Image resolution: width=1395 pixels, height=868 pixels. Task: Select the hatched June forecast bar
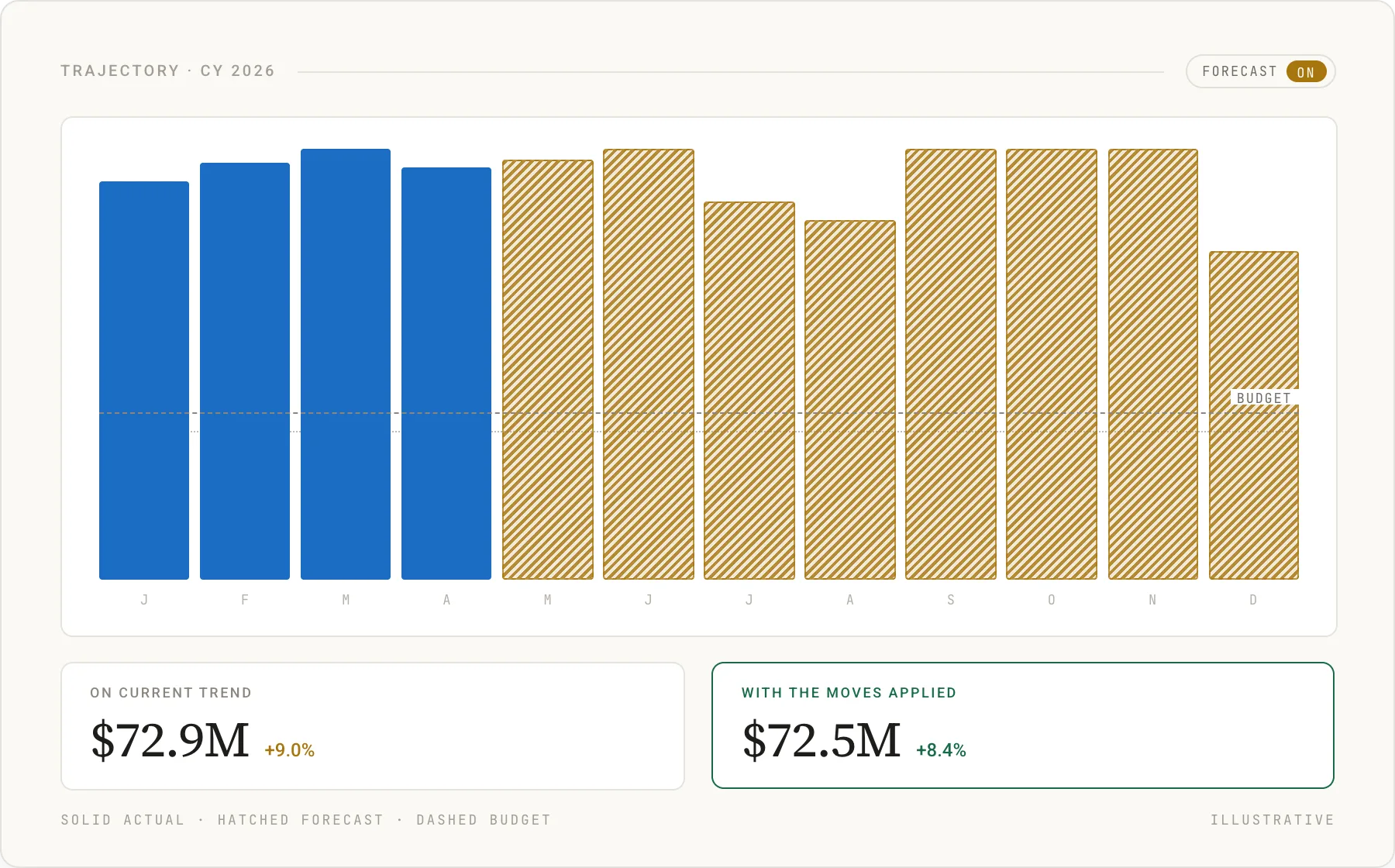[x=649, y=364]
